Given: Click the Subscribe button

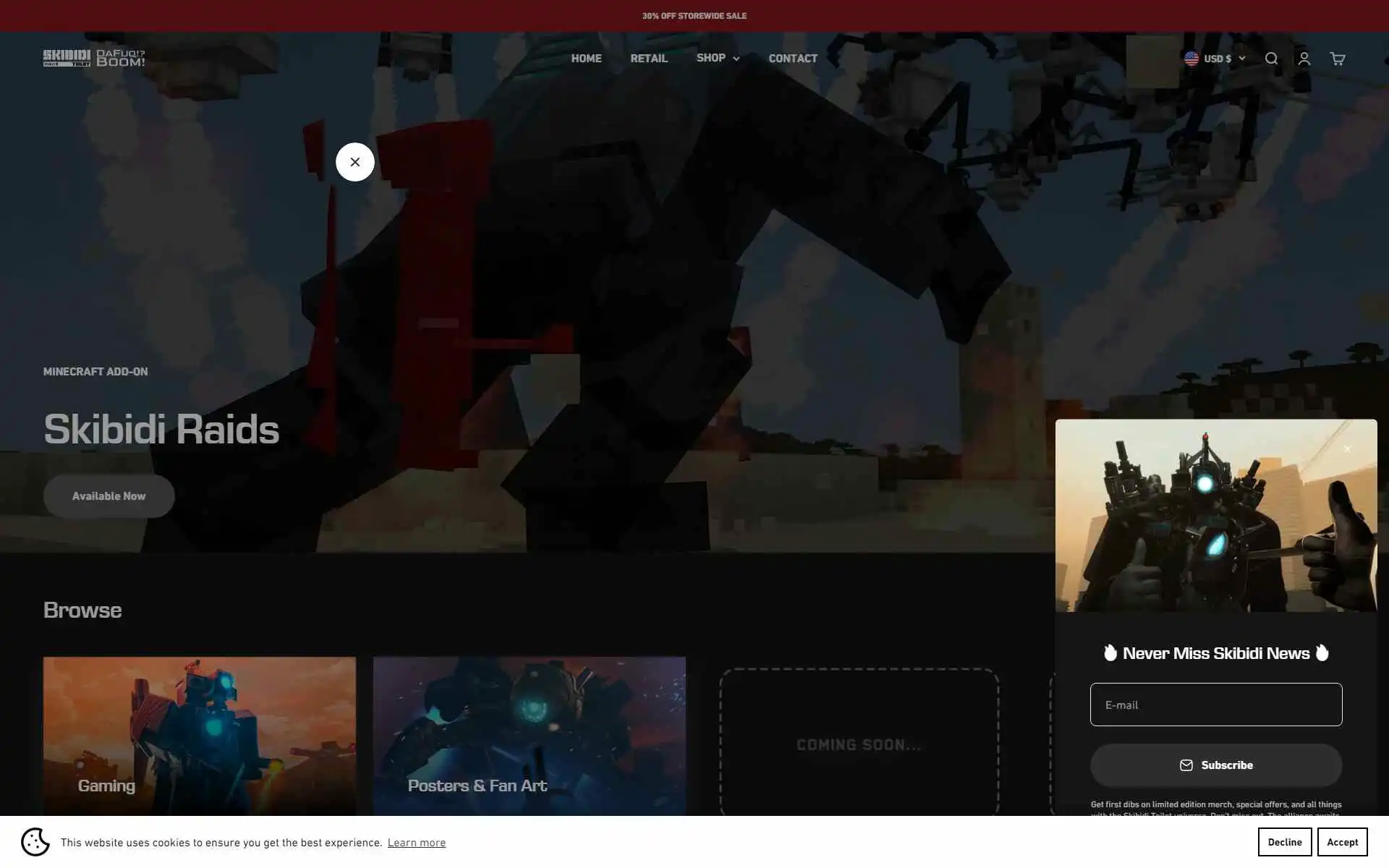Looking at the screenshot, I should click(1215, 765).
